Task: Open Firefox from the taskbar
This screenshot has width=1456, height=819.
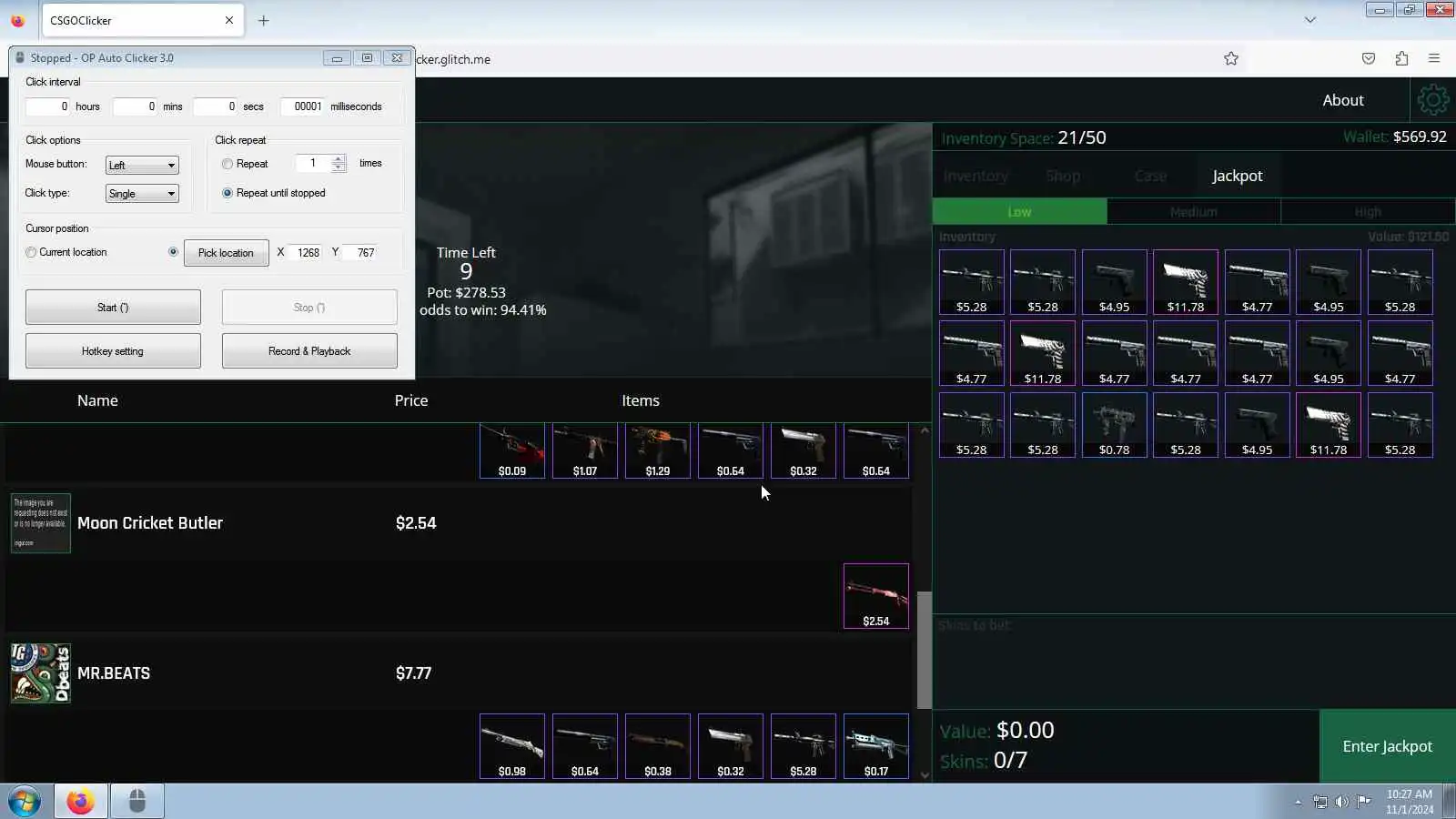Action: click(x=80, y=802)
